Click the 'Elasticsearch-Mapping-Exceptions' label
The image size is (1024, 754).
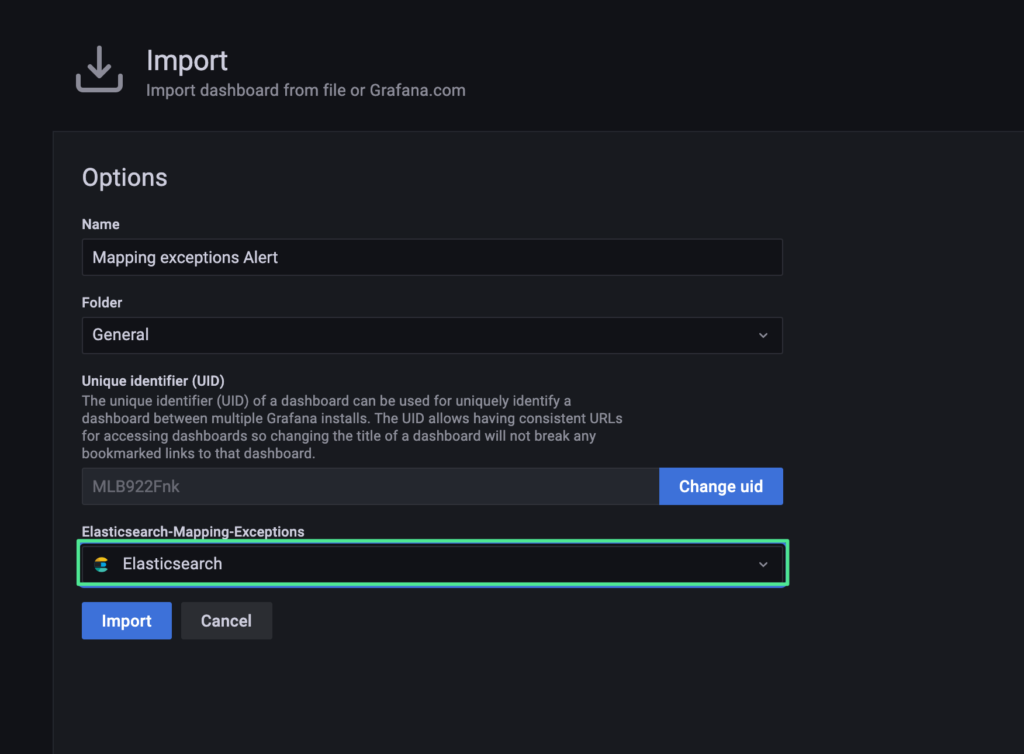point(193,532)
